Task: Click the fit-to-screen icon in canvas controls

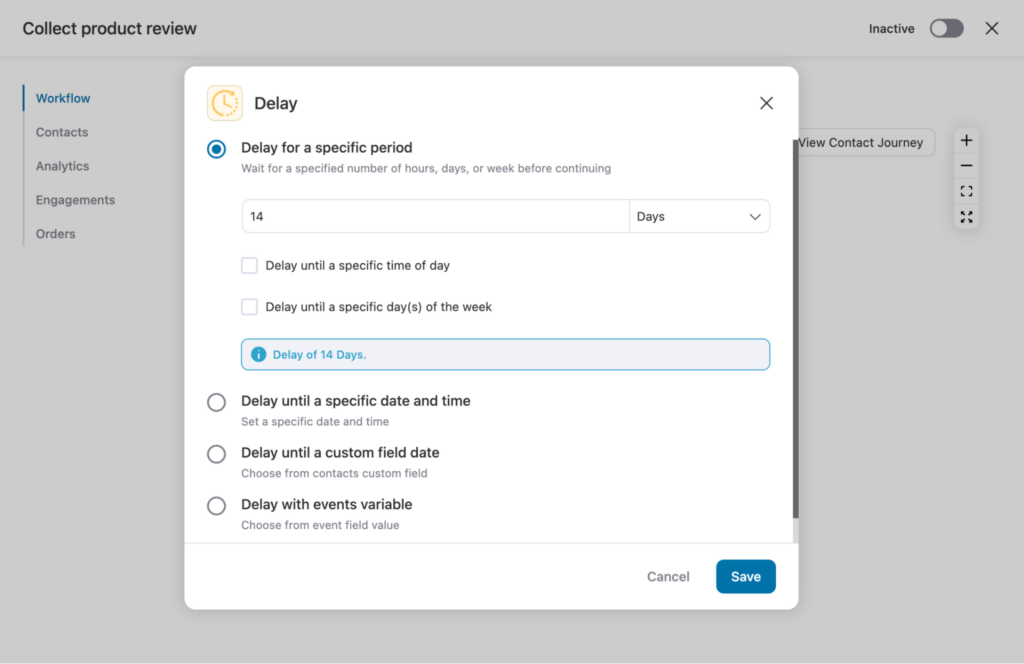Action: pyautogui.click(x=966, y=191)
